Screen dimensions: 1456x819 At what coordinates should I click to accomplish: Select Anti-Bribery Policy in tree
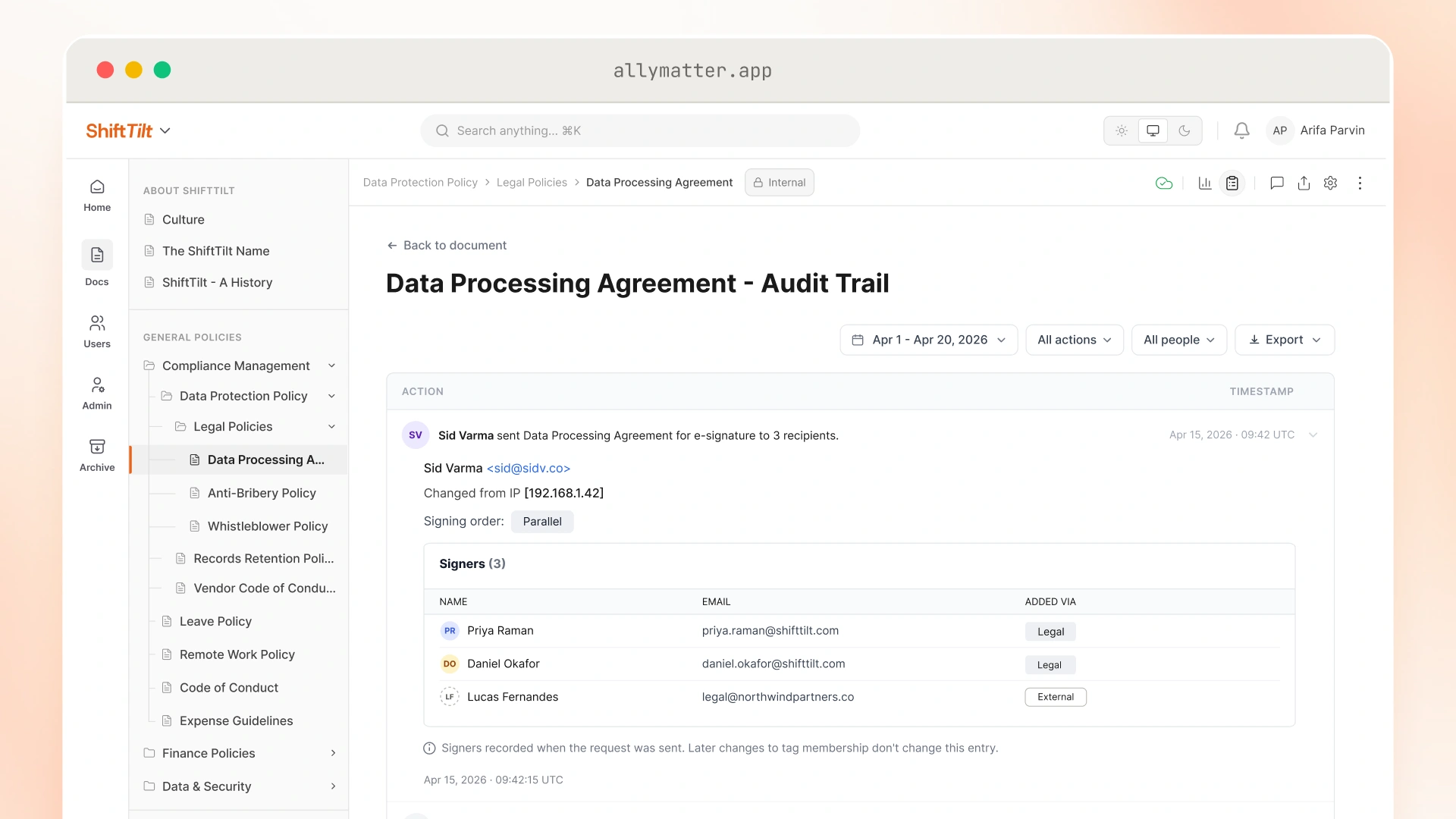click(262, 493)
